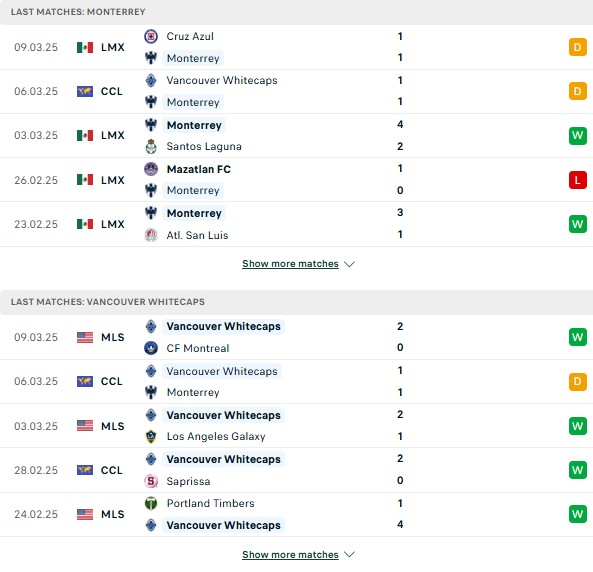The image size is (593, 572).
Task: Click the Atl. San Luis crest icon
Action: (x=151, y=235)
